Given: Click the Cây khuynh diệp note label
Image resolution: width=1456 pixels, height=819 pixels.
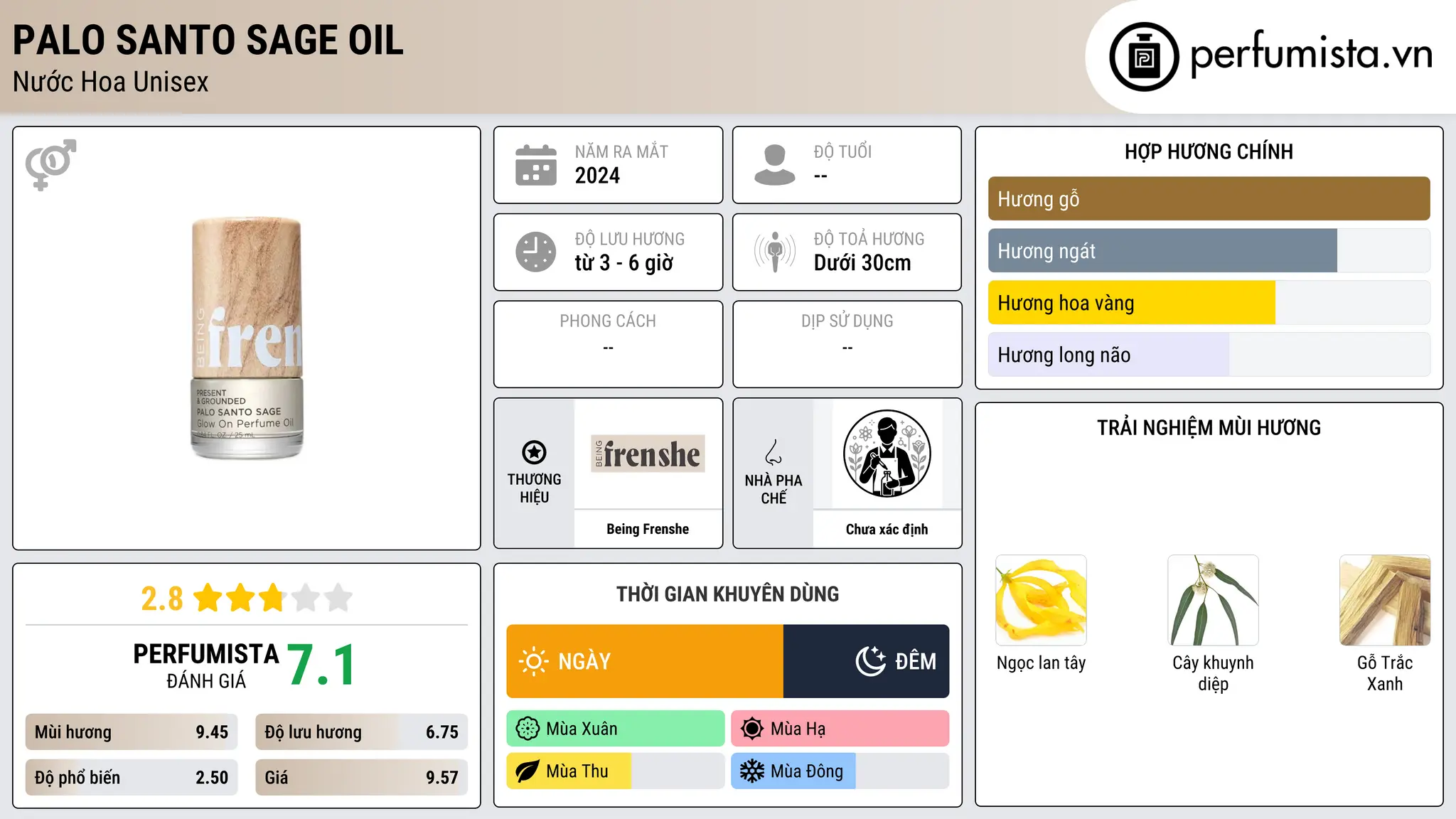Looking at the screenshot, I should click(1213, 673).
